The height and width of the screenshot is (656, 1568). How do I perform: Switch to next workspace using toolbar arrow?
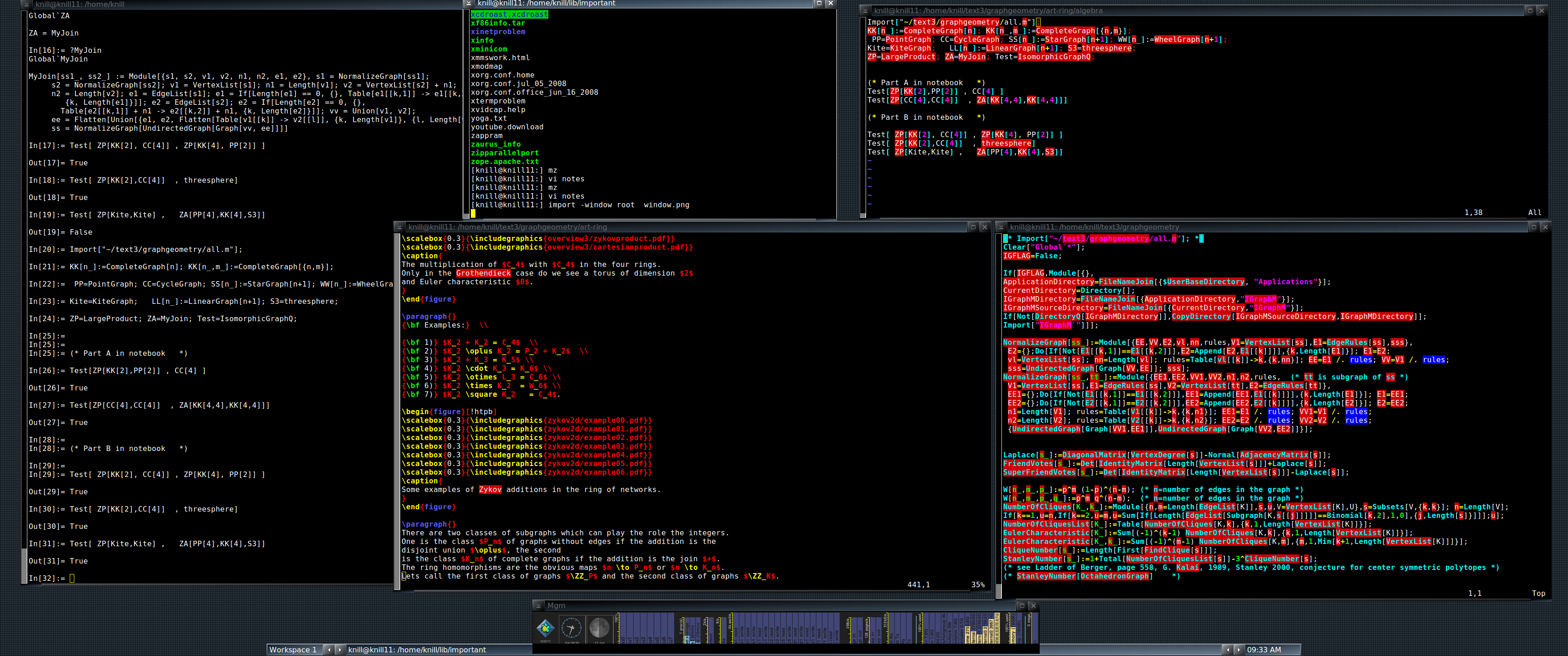(x=340, y=649)
